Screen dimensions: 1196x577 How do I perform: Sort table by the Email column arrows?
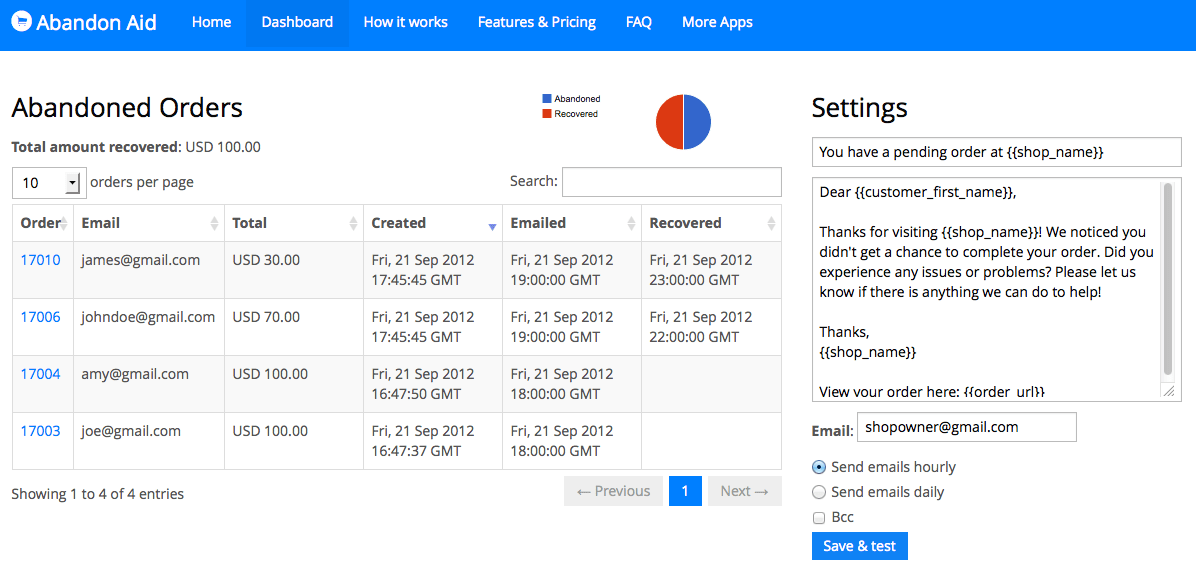[x=214, y=224]
